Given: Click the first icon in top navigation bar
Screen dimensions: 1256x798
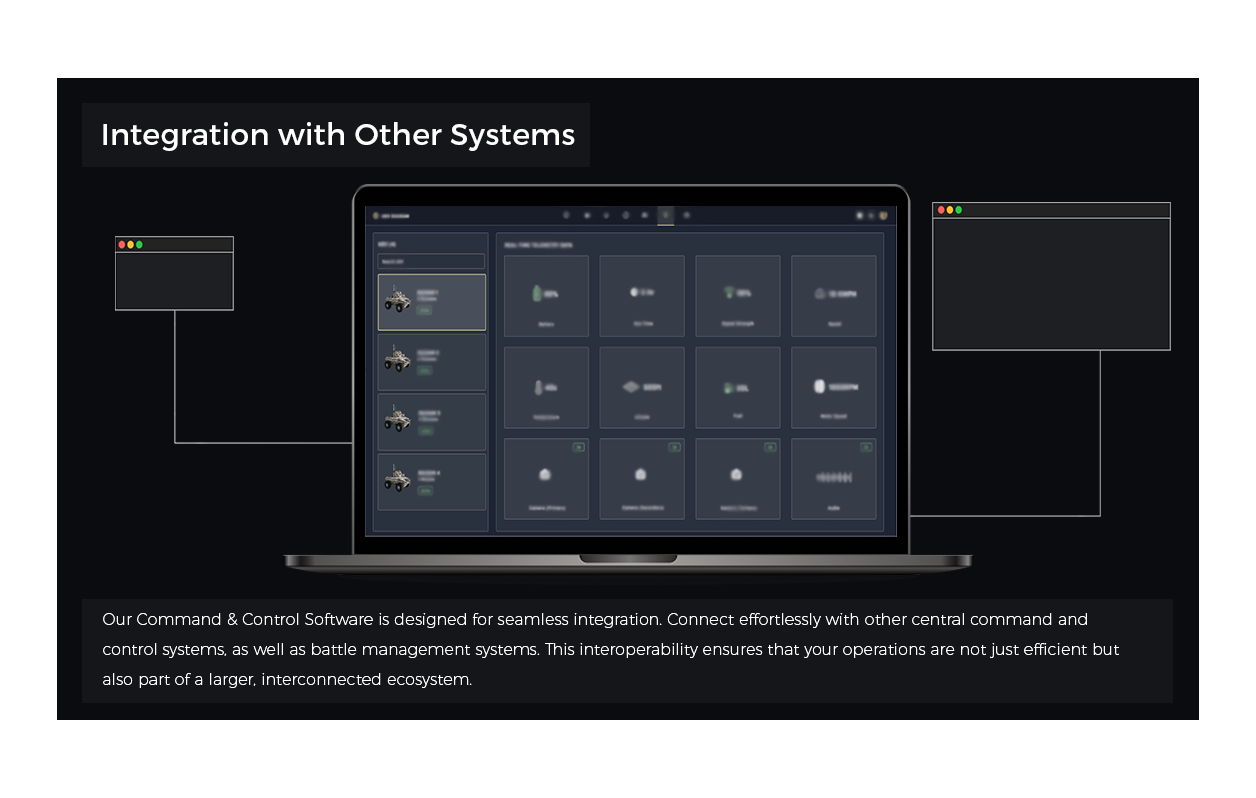Looking at the screenshot, I should [x=566, y=215].
